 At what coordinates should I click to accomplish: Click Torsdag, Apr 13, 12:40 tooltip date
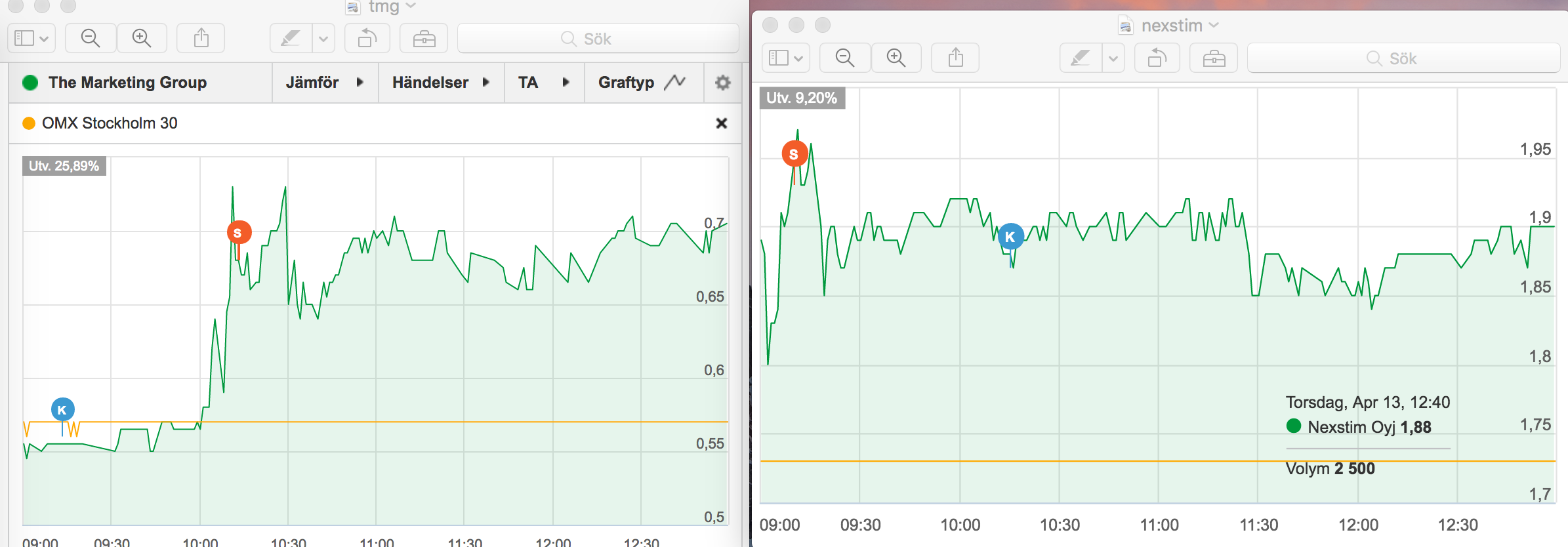tap(1368, 402)
